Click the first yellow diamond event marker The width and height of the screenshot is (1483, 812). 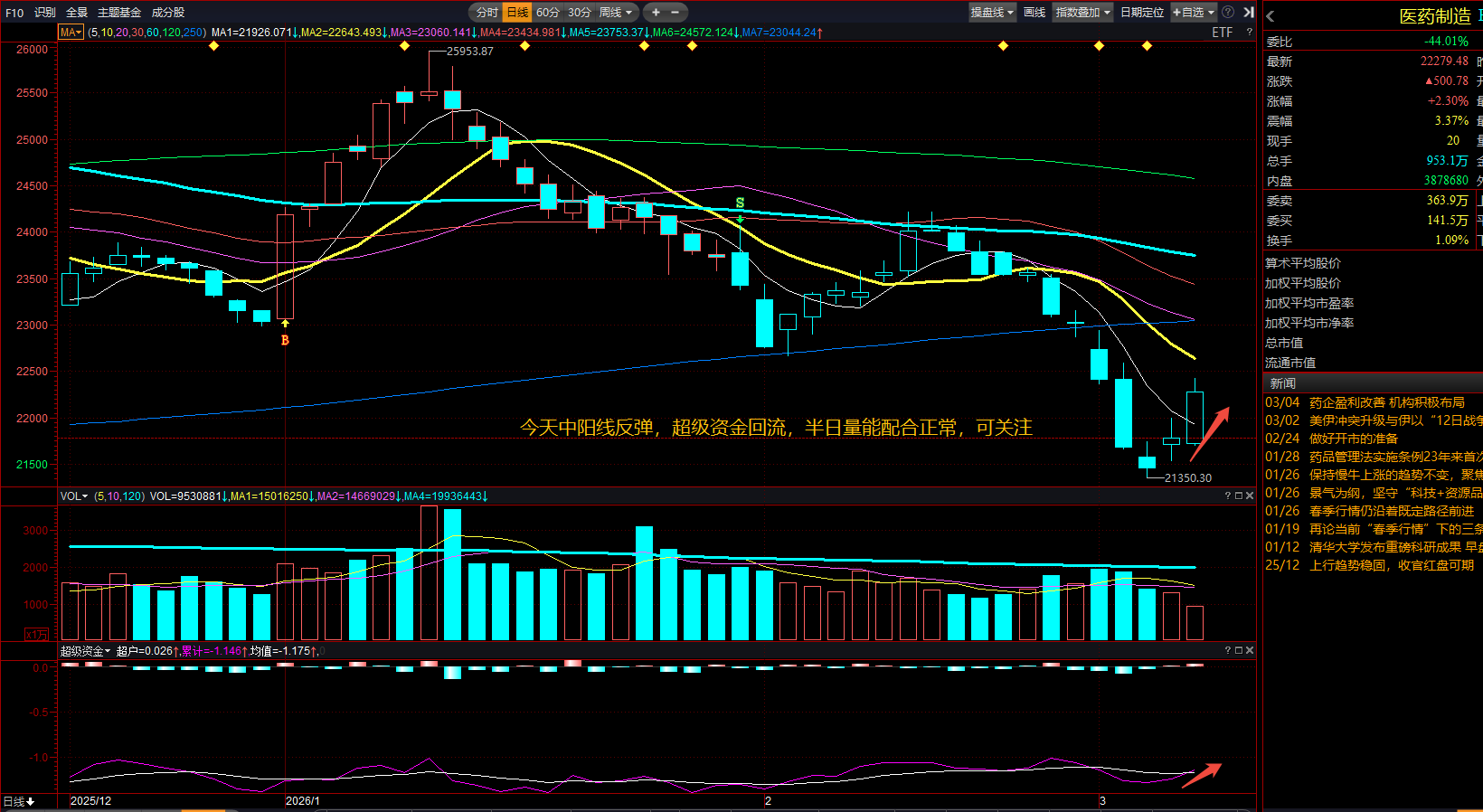(213, 45)
